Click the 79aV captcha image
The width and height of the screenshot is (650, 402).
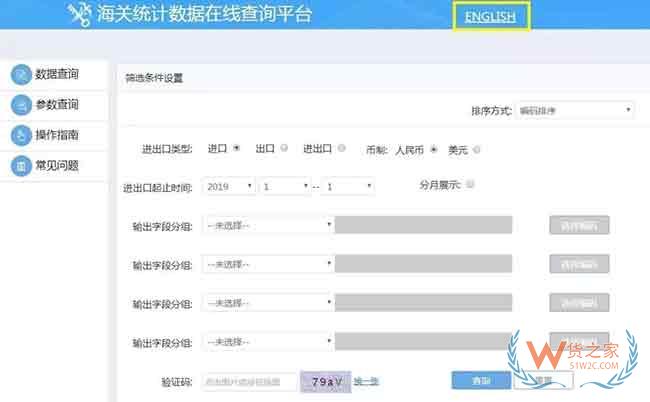coord(326,381)
